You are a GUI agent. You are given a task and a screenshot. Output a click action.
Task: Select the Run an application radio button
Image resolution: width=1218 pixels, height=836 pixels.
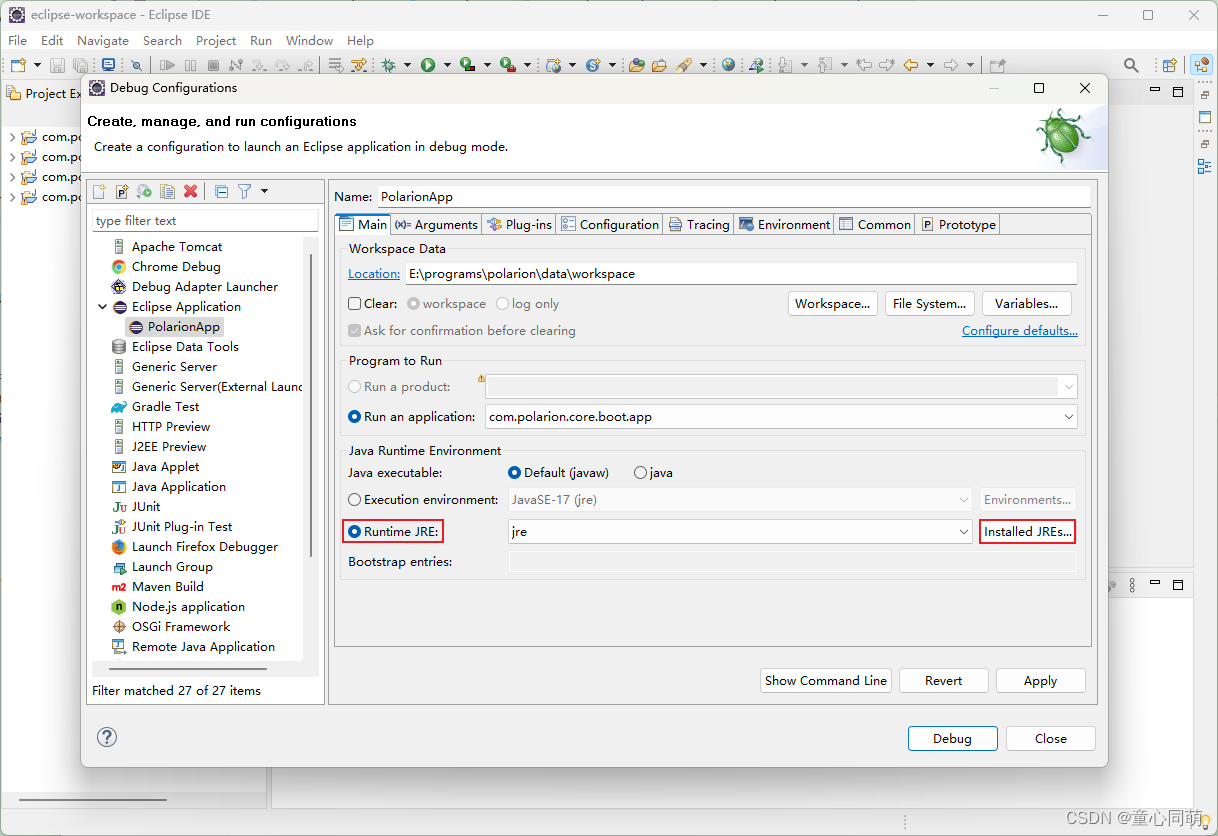click(354, 416)
